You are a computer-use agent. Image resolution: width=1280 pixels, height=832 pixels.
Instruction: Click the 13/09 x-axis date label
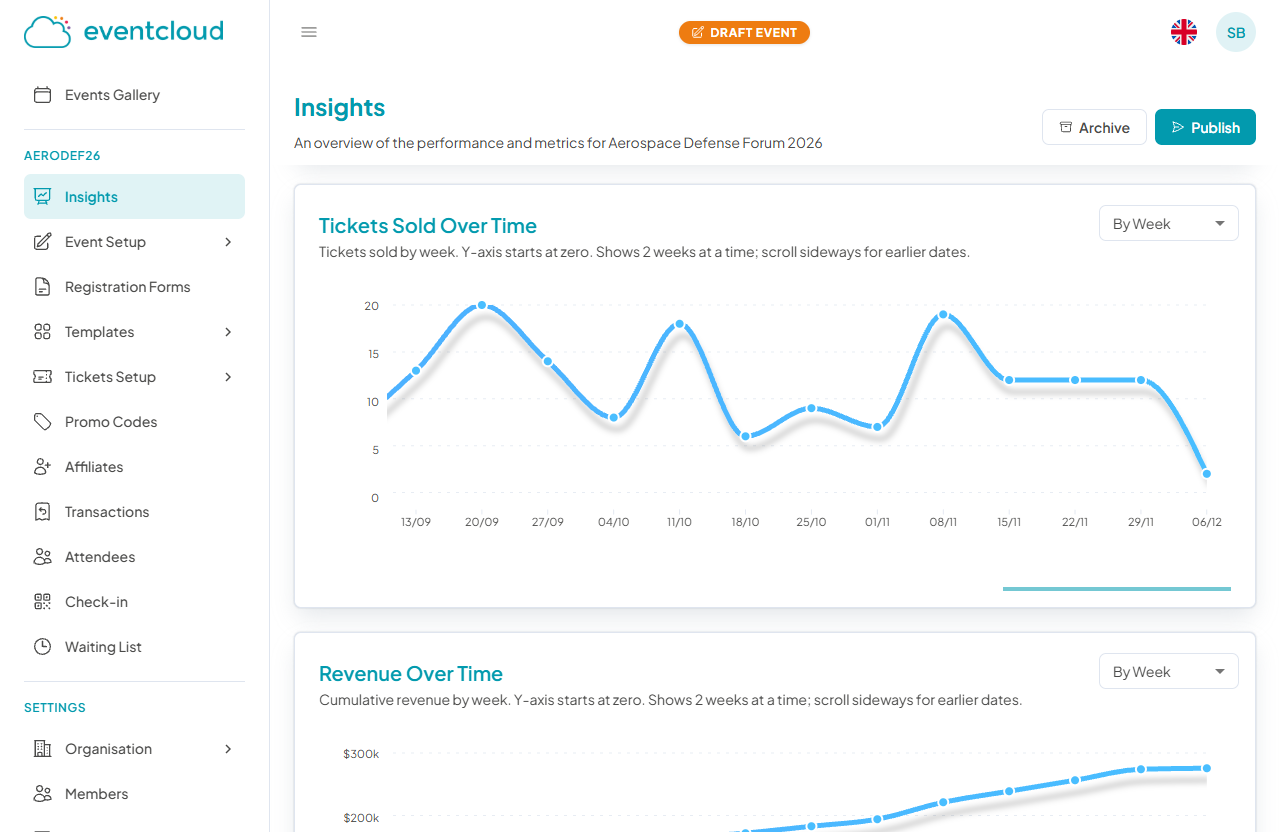416,522
